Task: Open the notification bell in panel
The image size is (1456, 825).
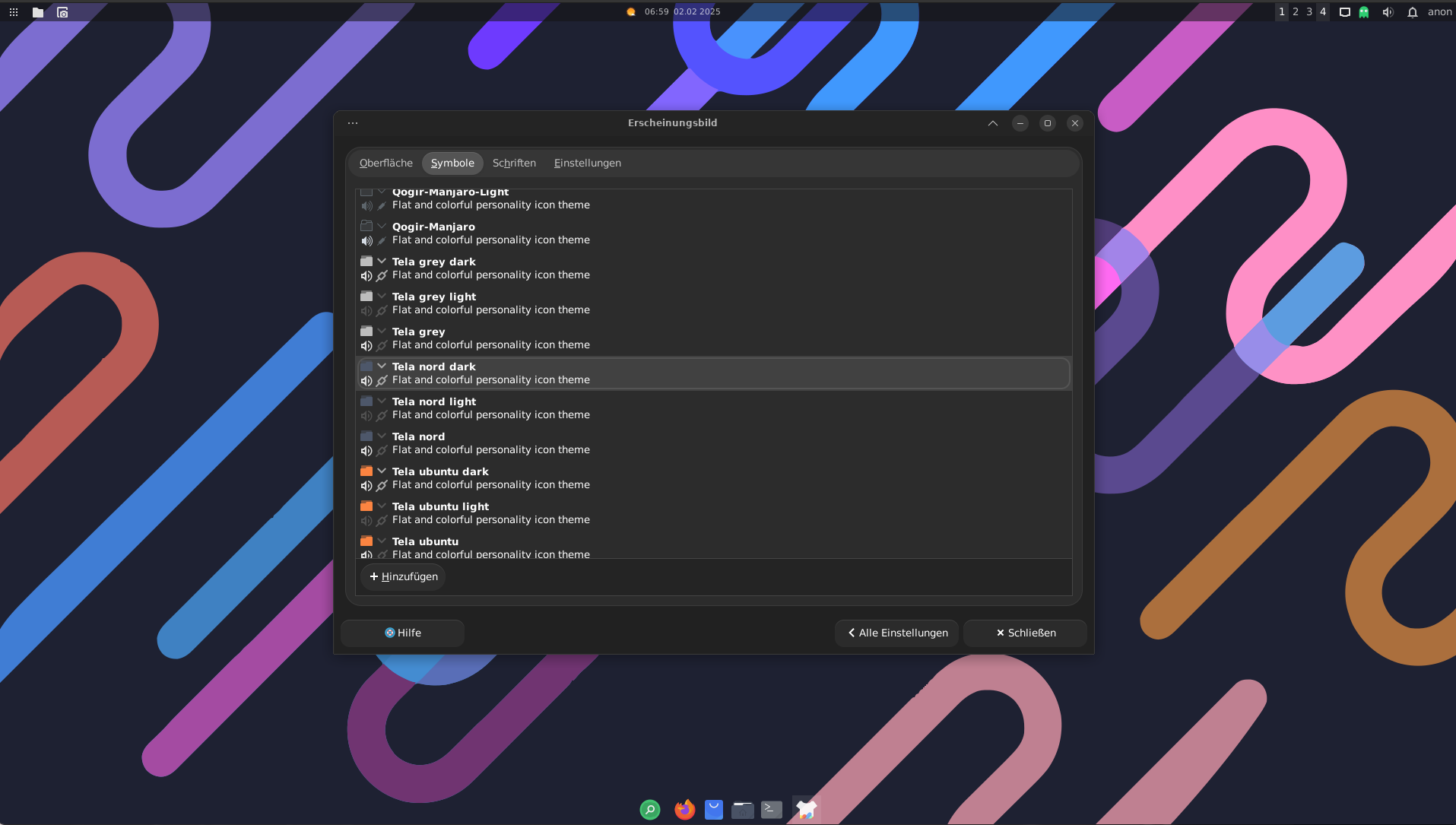Action: 1412,12
